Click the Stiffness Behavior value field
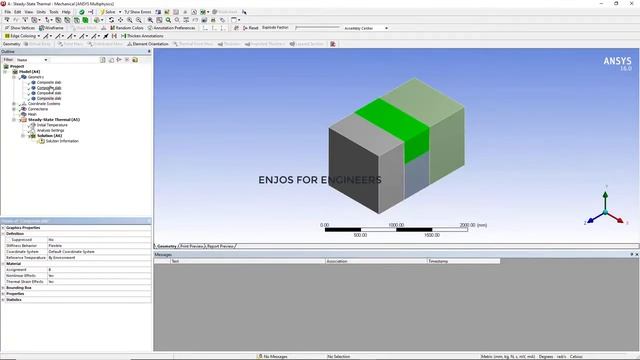 tap(99, 246)
